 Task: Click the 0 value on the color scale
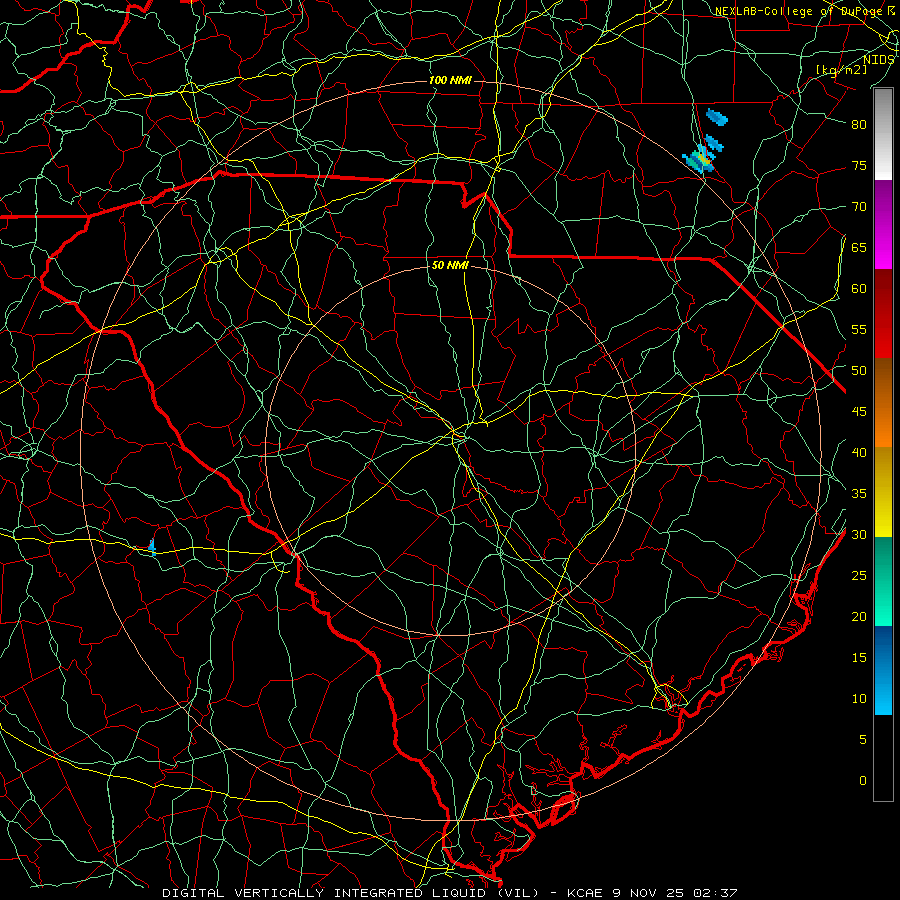tap(863, 781)
